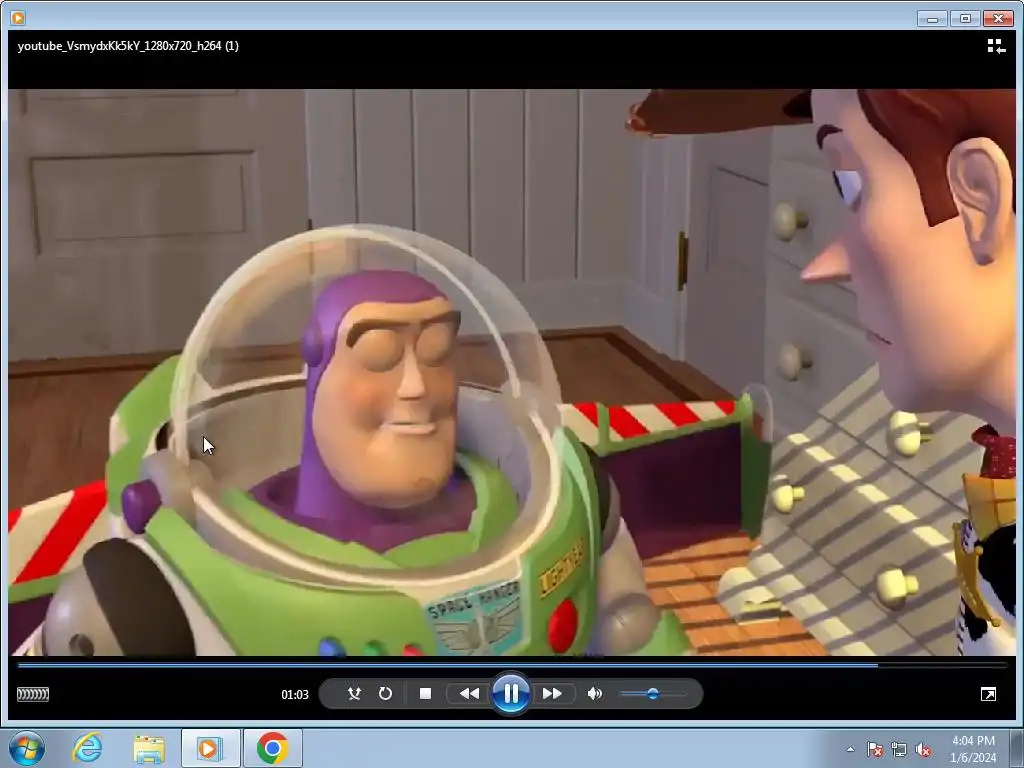Click Windows Media Player taskbar button
1024x768 pixels.
click(x=210, y=748)
